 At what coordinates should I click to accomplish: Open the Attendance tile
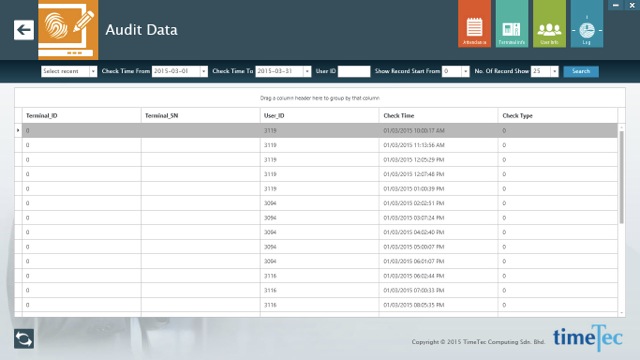click(x=474, y=24)
